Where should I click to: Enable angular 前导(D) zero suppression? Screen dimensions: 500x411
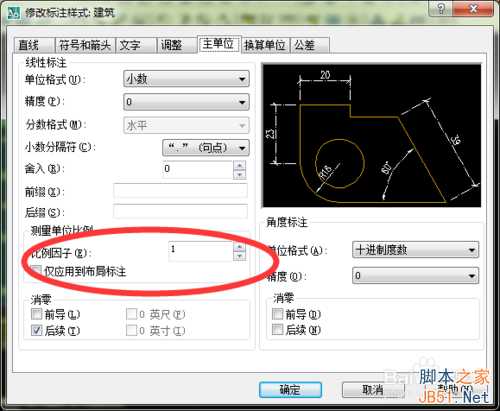pyautogui.click(x=278, y=314)
